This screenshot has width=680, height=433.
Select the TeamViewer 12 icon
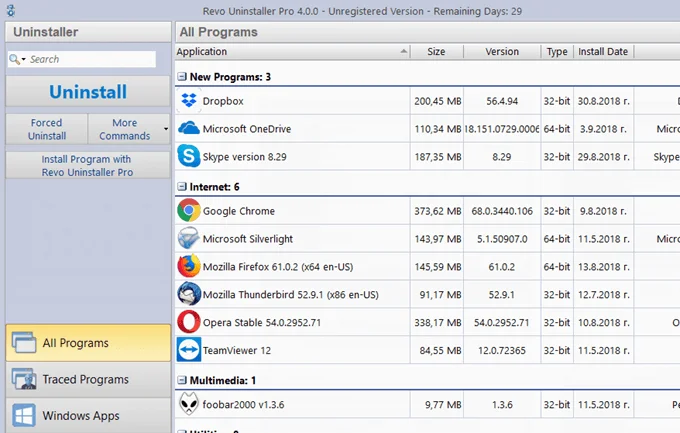pyautogui.click(x=188, y=350)
